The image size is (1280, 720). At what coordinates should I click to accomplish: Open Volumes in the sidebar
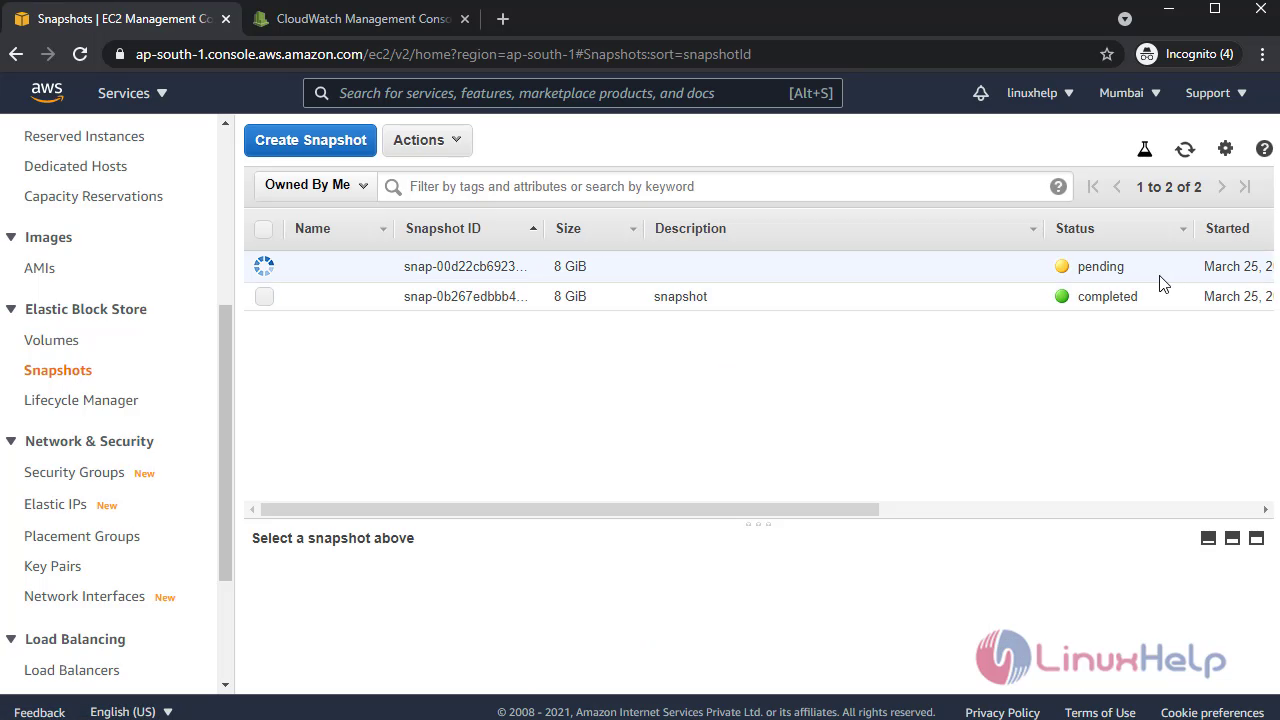pyautogui.click(x=51, y=340)
